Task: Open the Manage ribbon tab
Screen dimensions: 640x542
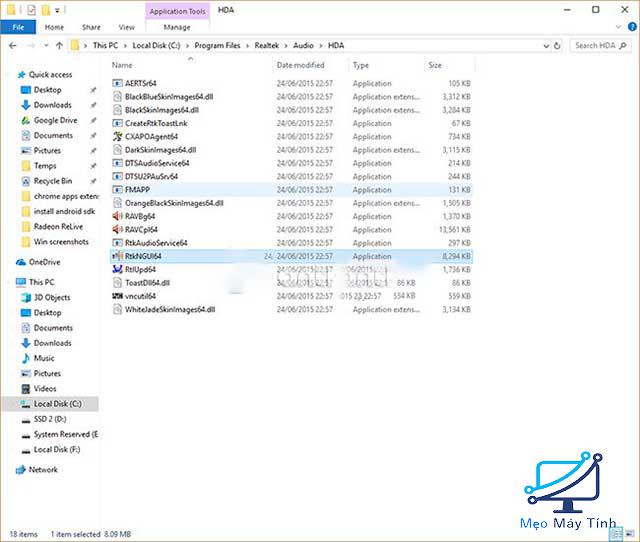Action: point(177,27)
